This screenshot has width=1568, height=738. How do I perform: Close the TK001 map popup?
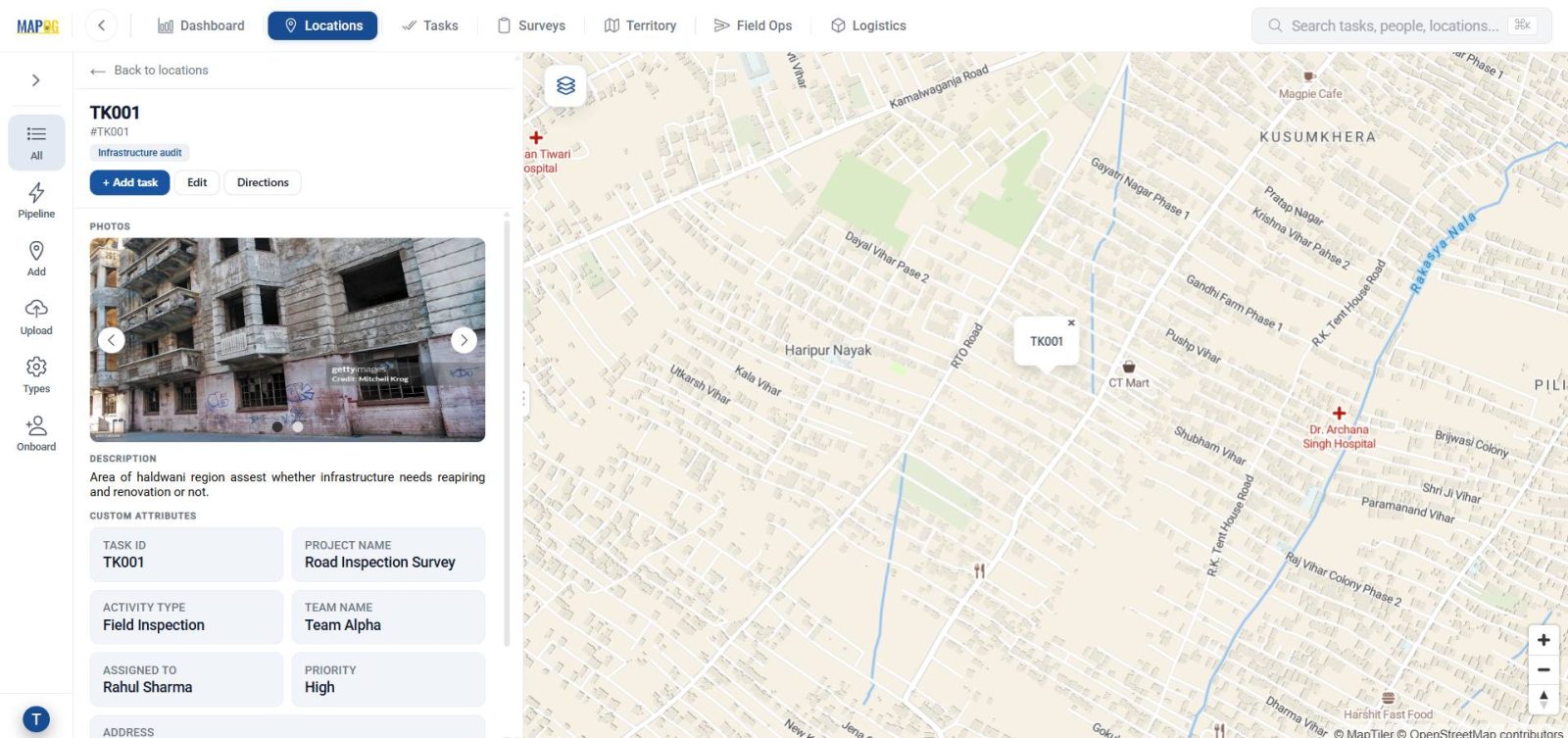coord(1071,322)
